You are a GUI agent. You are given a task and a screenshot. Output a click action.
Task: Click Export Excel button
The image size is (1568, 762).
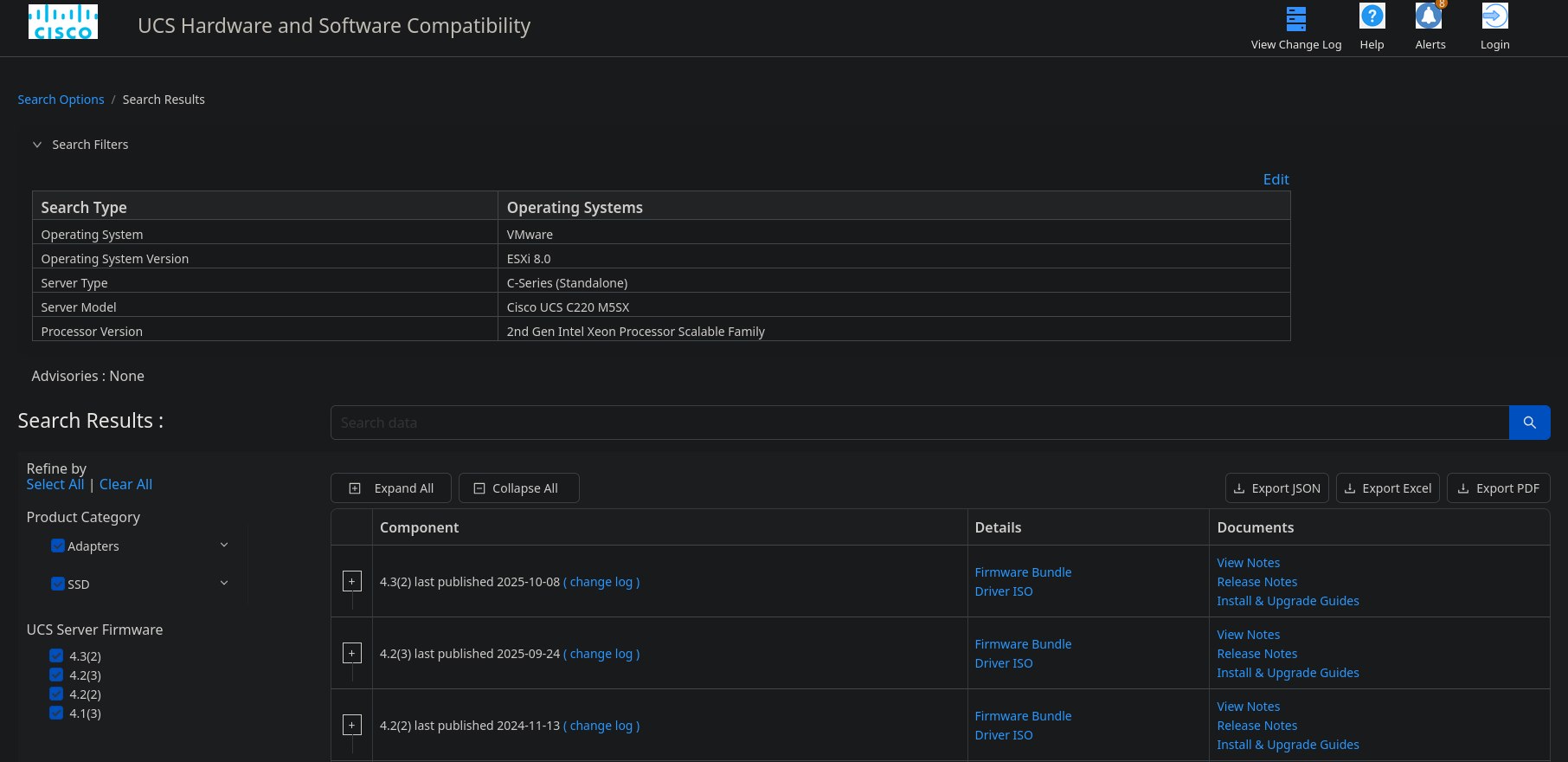(x=1388, y=488)
